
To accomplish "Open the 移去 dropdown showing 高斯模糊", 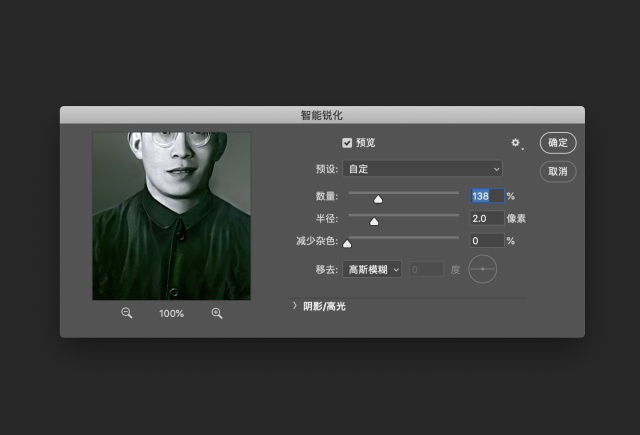I will click(x=372, y=269).
